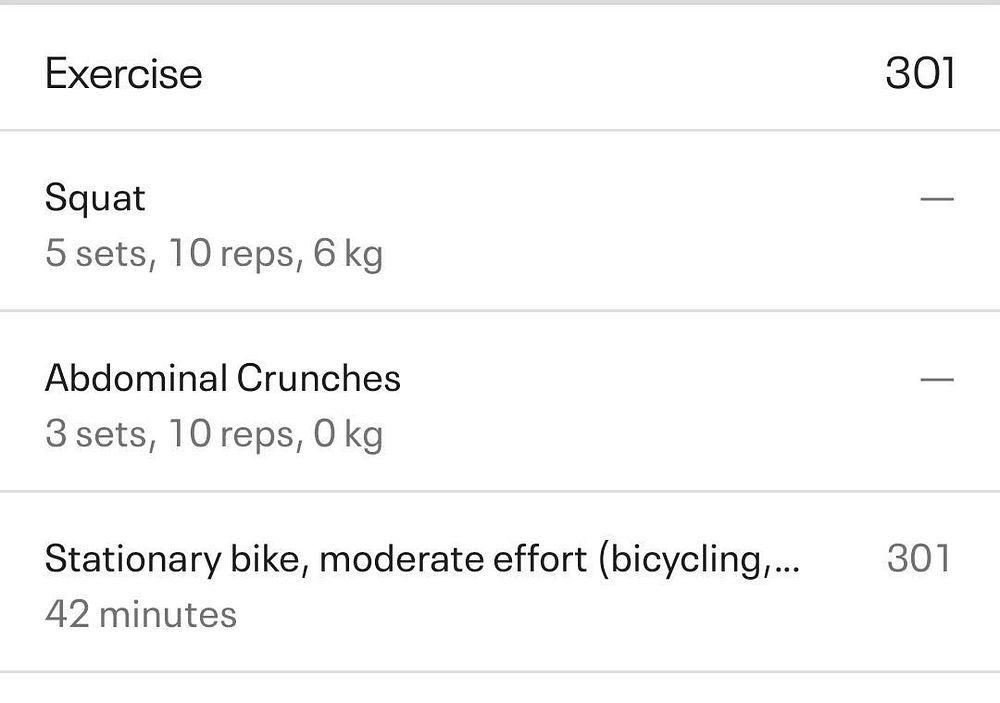Click the "0 kg" weight under Abdominal Crunches
The image size is (1000, 703).
click(x=348, y=434)
